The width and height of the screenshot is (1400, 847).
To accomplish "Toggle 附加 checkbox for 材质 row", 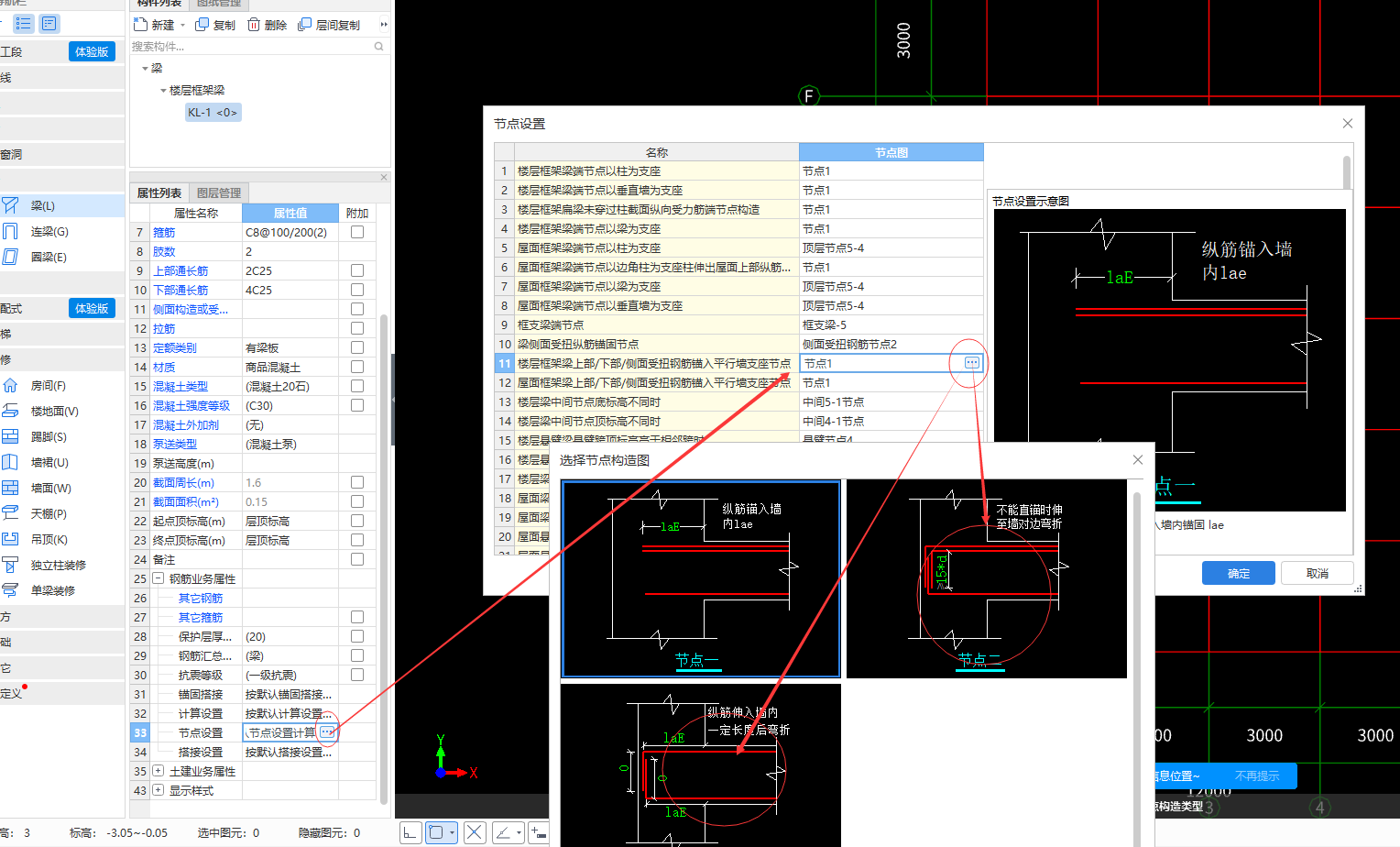I will pos(357,367).
